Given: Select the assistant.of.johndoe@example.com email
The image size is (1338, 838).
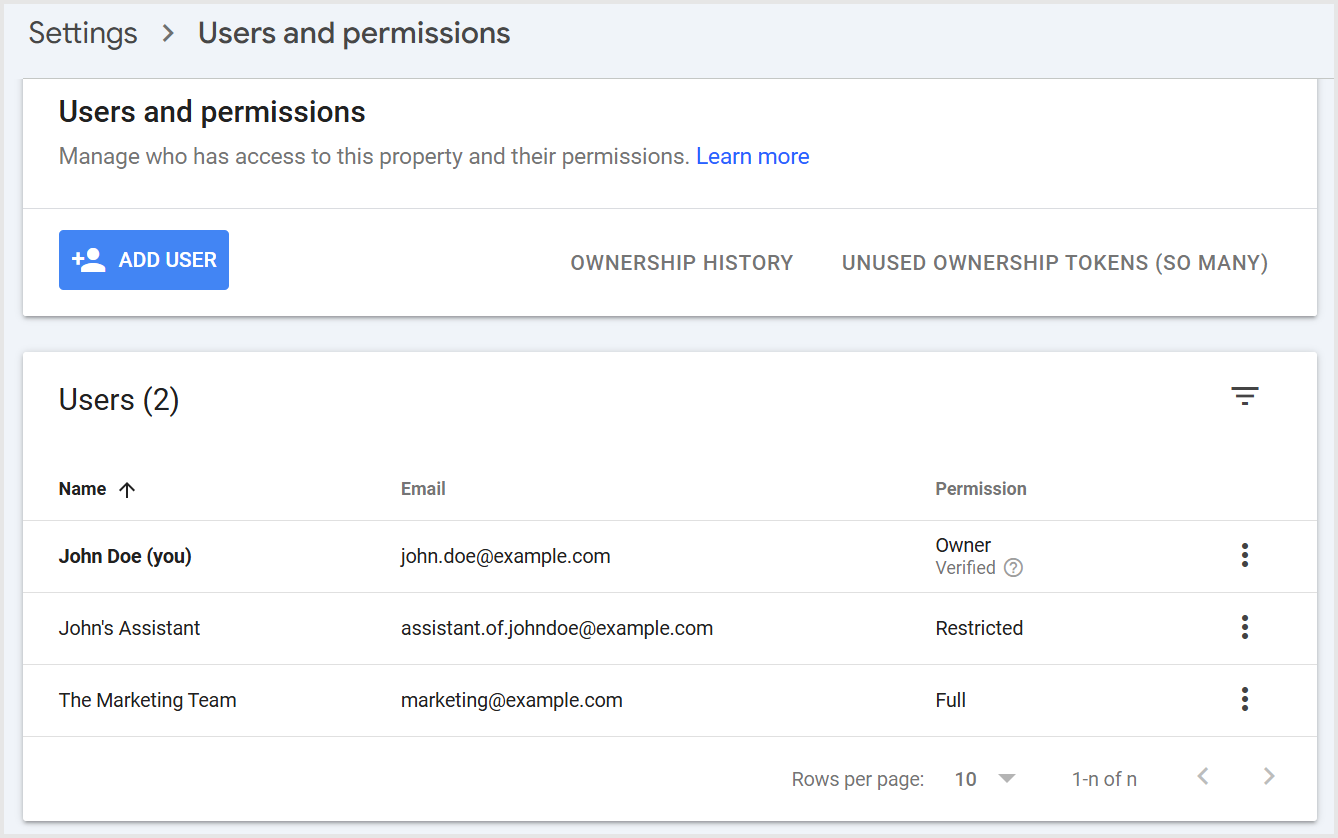Looking at the screenshot, I should click(x=556, y=628).
